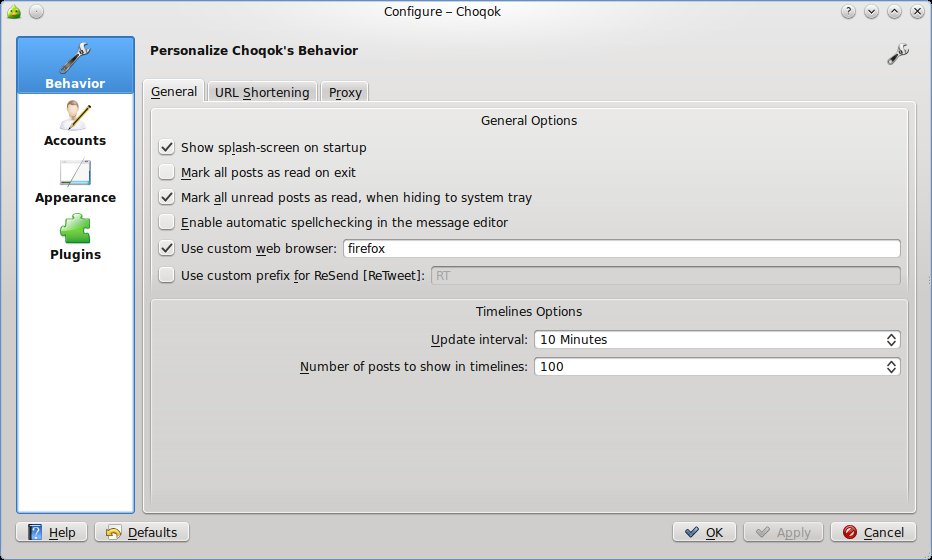Switch to the URL Shortening tab
Image resolution: width=932 pixels, height=560 pixels.
pyautogui.click(x=262, y=93)
